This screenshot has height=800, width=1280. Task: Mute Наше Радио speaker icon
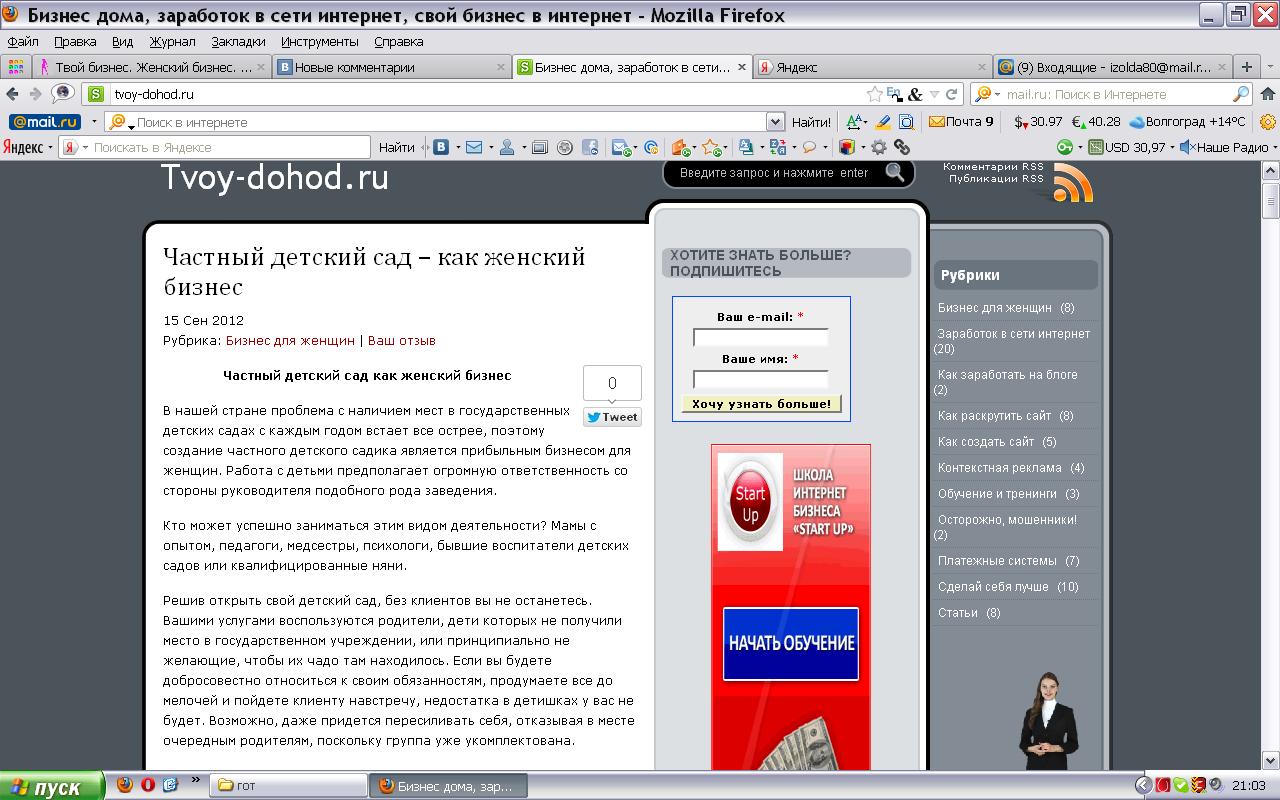coord(1187,147)
